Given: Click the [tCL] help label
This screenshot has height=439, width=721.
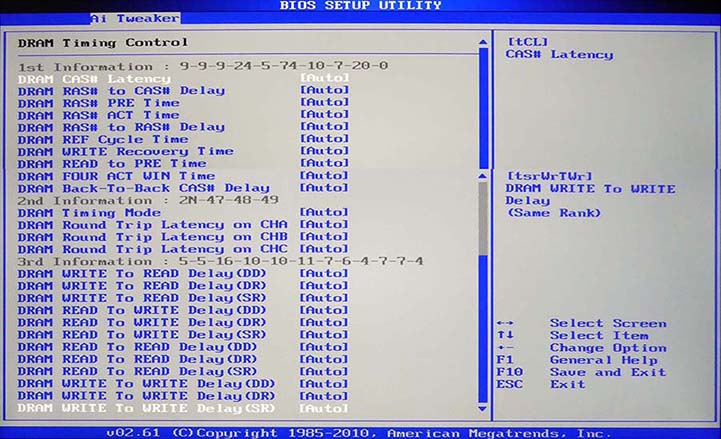Looking at the screenshot, I should [x=527, y=42].
